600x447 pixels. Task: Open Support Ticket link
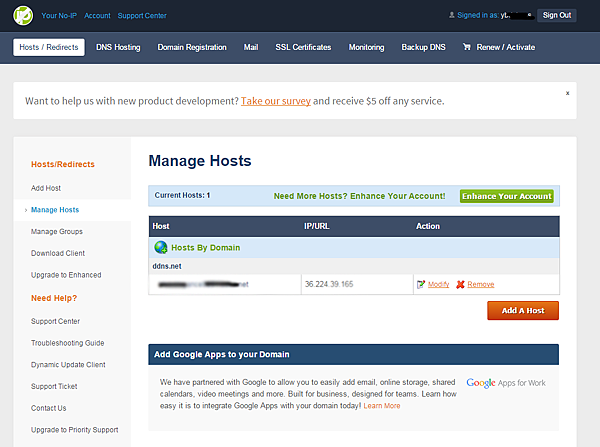click(54, 387)
